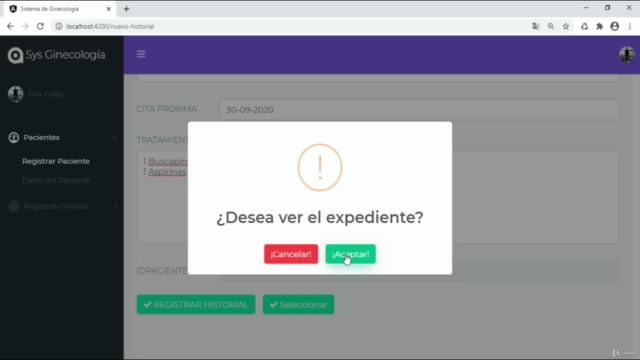Open the translate page icon
This screenshot has height=360, width=640.
coord(536,26)
